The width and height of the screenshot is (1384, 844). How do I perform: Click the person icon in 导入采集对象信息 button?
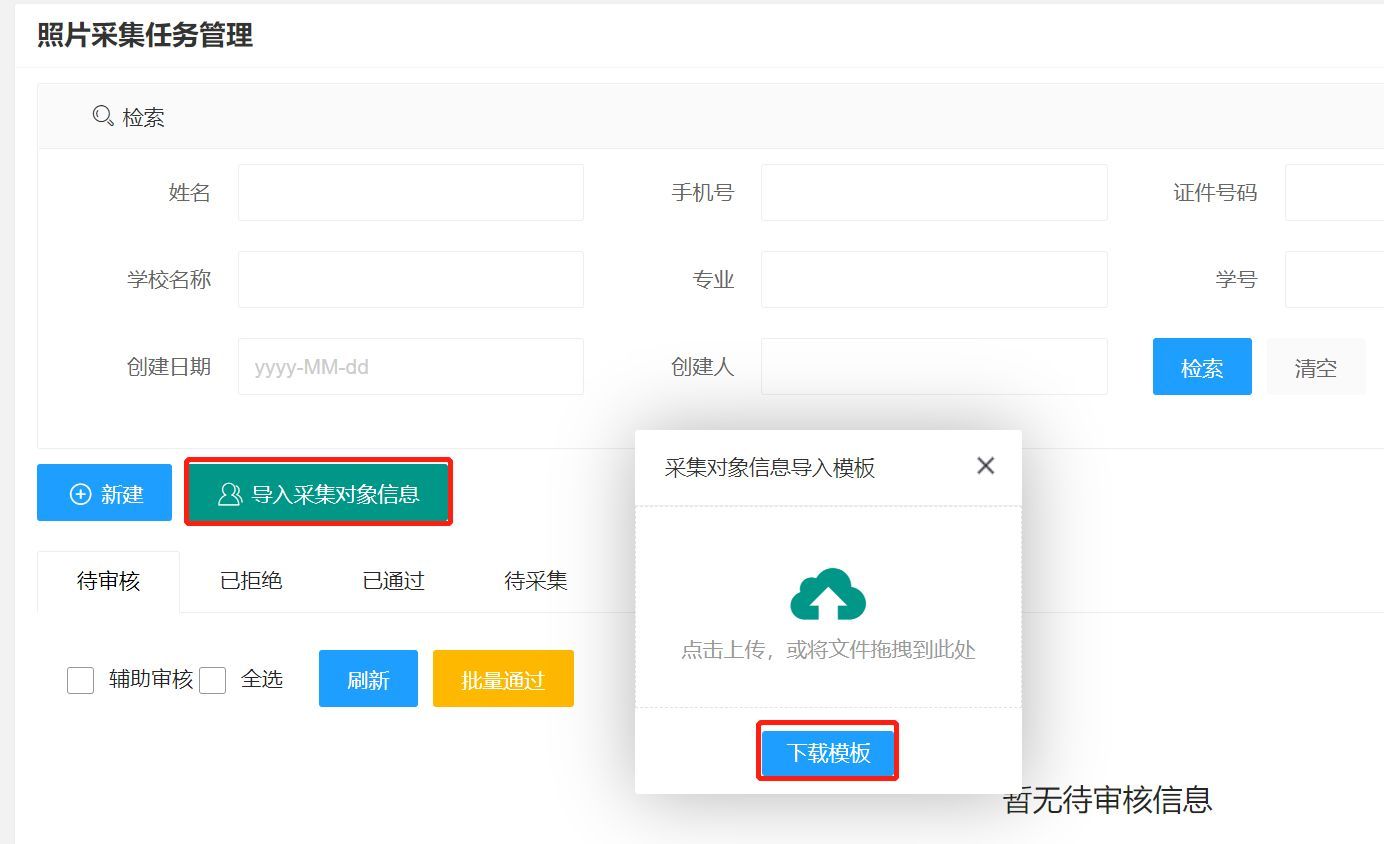pos(230,494)
